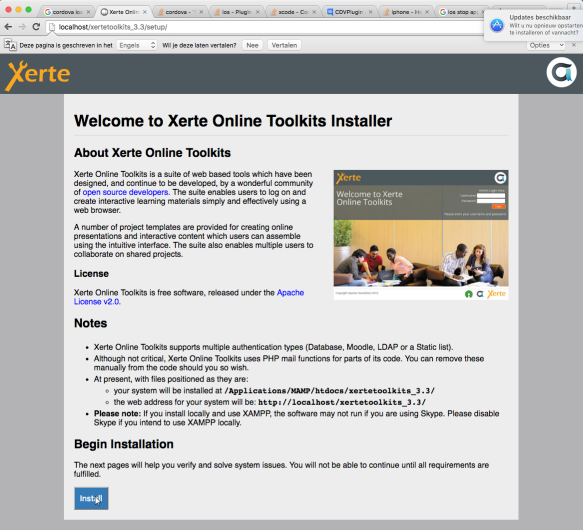Screen dimensions: 583x530
Task: Open the Engels language dropdown
Action: click(136, 45)
